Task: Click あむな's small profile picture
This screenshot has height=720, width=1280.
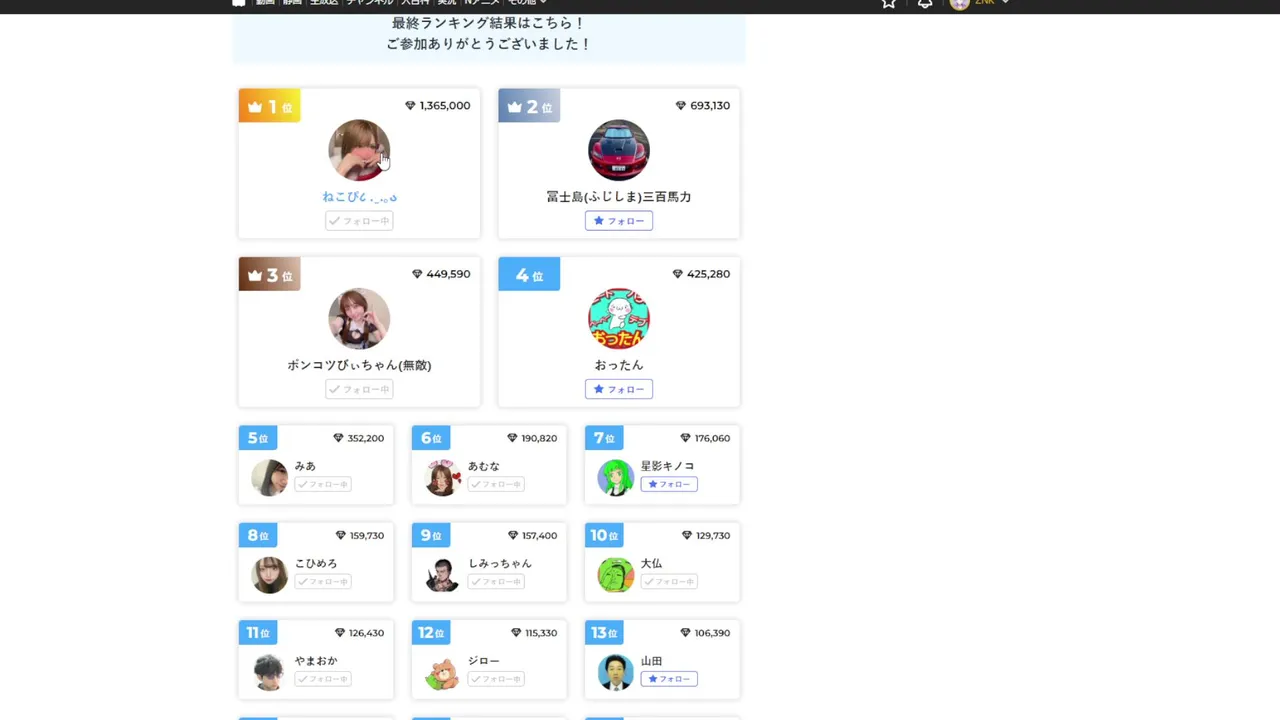Action: point(442,477)
